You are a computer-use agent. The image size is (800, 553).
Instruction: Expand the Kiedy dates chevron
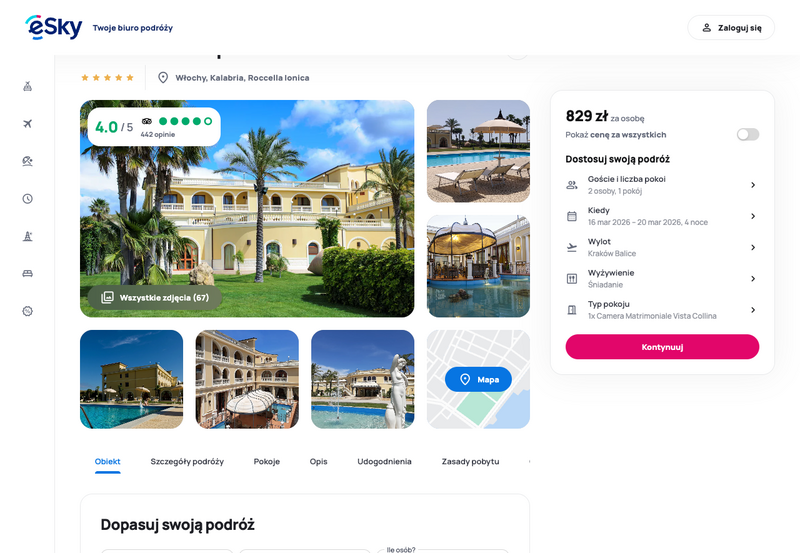click(x=753, y=216)
